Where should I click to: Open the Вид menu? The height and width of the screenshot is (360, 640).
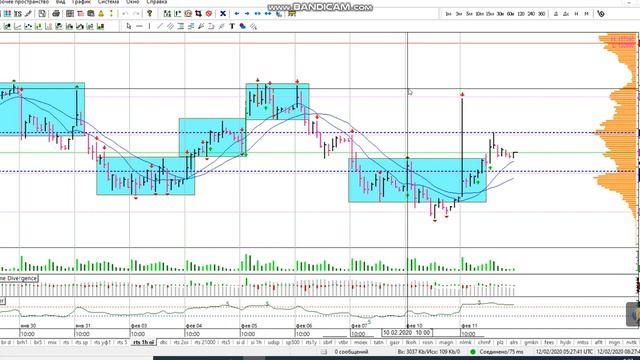(x=60, y=2)
